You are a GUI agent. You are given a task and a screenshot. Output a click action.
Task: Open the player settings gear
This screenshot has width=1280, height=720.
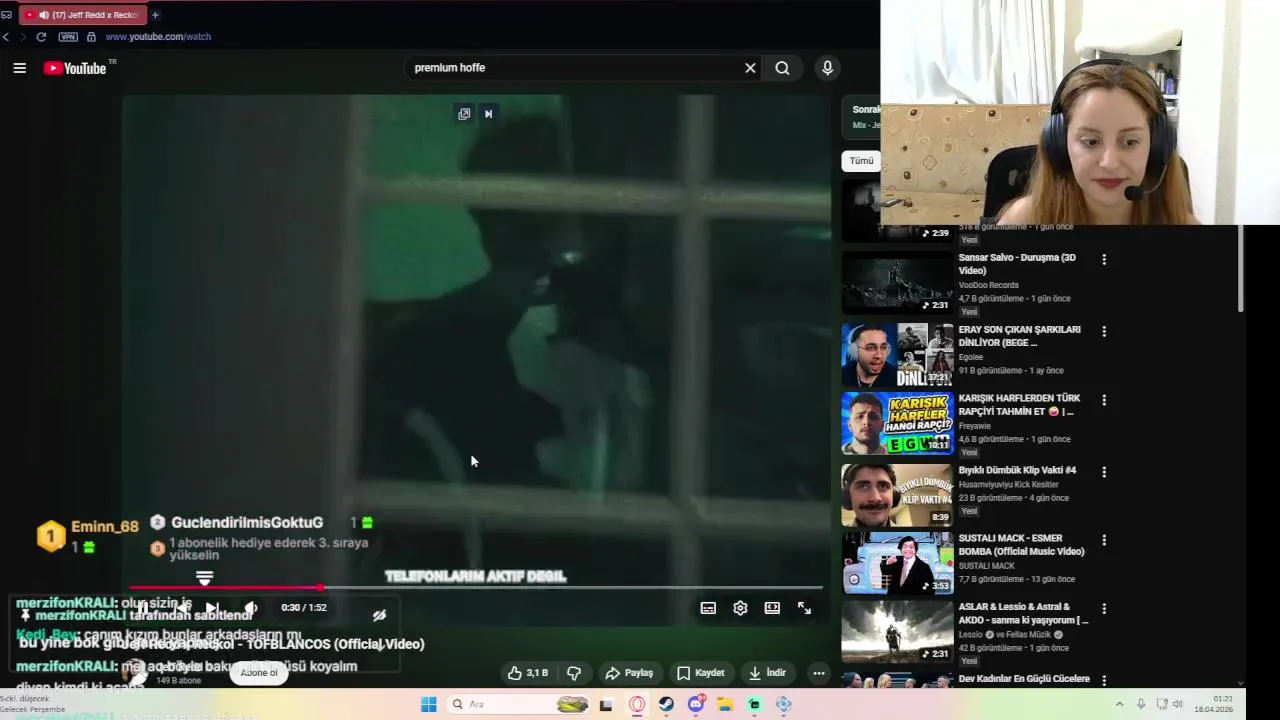click(x=740, y=608)
